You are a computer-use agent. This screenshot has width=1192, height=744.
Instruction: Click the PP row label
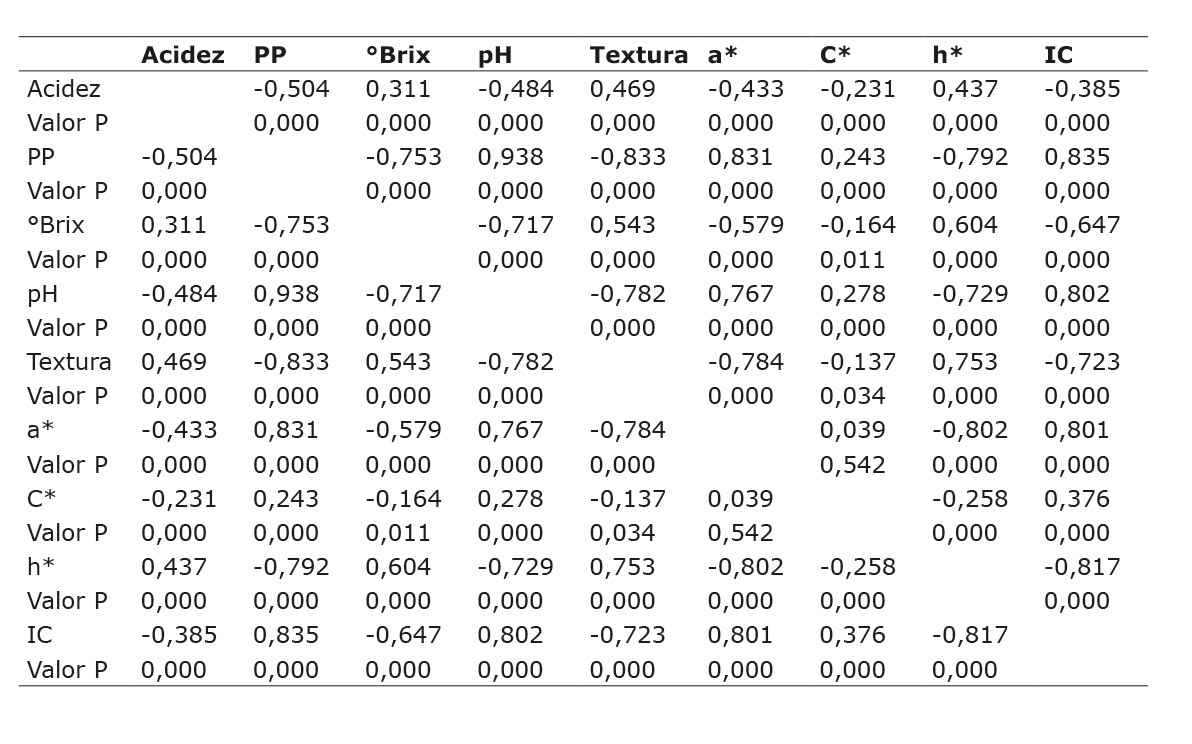tap(40, 157)
